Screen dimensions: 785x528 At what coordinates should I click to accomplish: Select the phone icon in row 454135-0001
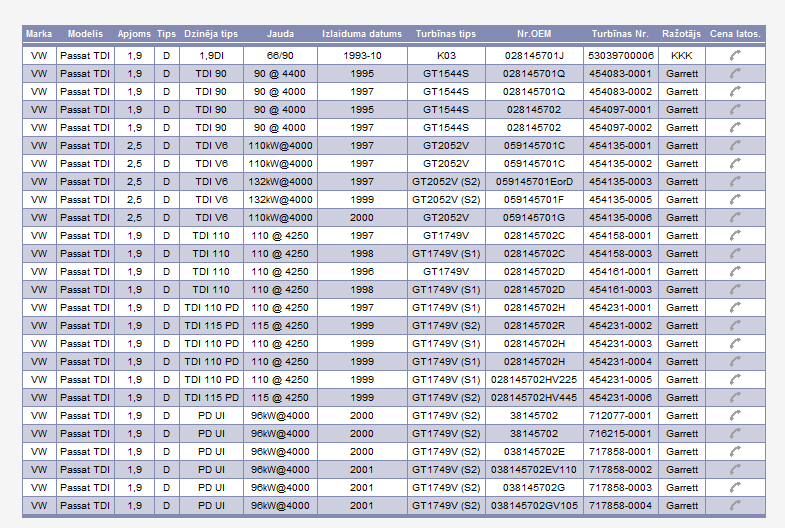(735, 146)
